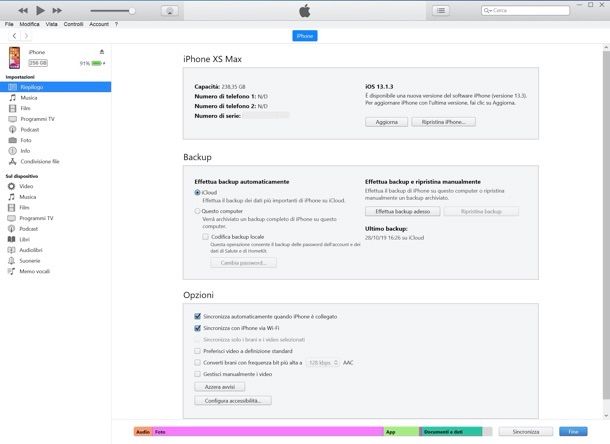Select Riepilogo in the sidebar
This screenshot has height=444, width=610.
55,87
